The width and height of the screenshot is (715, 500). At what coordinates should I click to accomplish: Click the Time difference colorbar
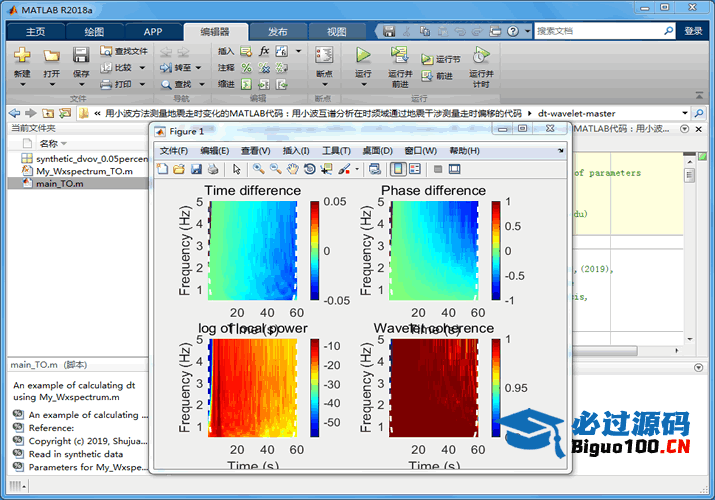click(x=315, y=250)
